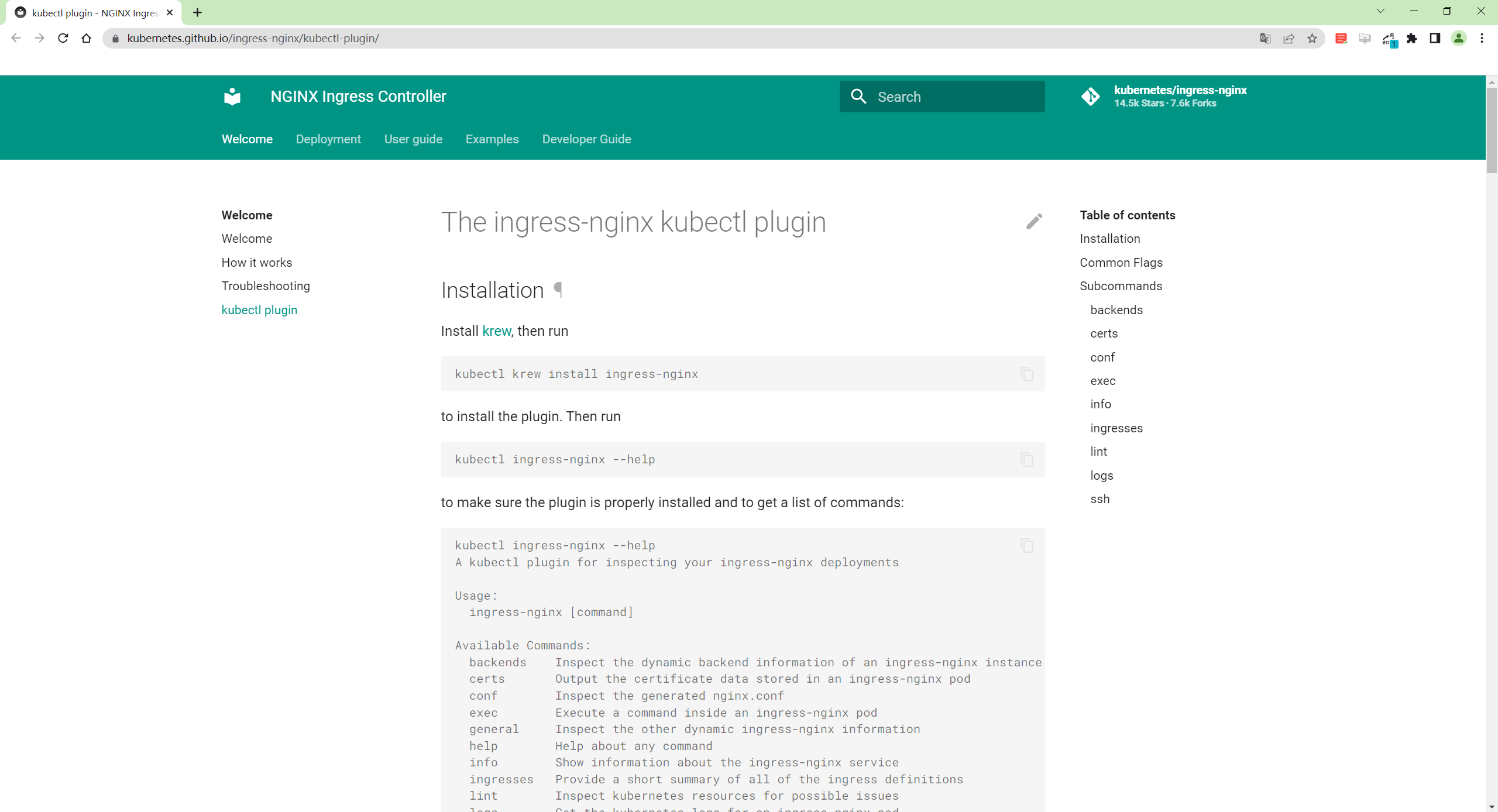1498x812 pixels.
Task: Open the git repository icon
Action: tap(1091, 97)
